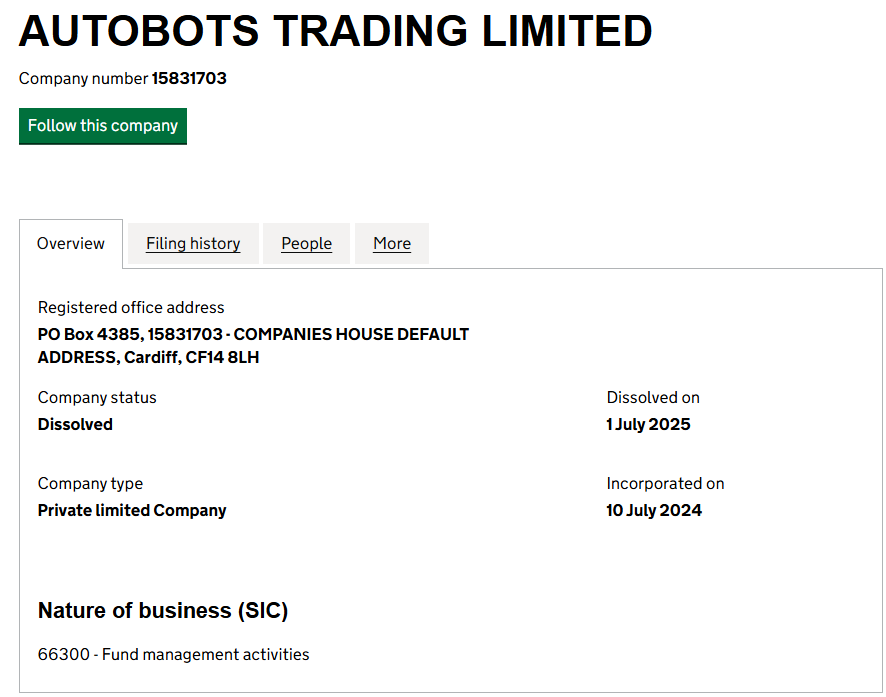Open the More tab
Viewport: 886px width, 697px height.
coord(392,244)
